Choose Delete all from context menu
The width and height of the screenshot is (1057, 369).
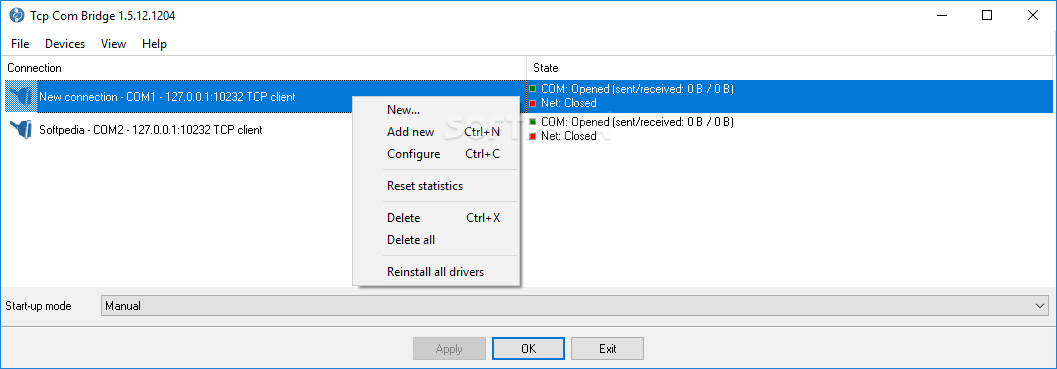click(x=436, y=239)
